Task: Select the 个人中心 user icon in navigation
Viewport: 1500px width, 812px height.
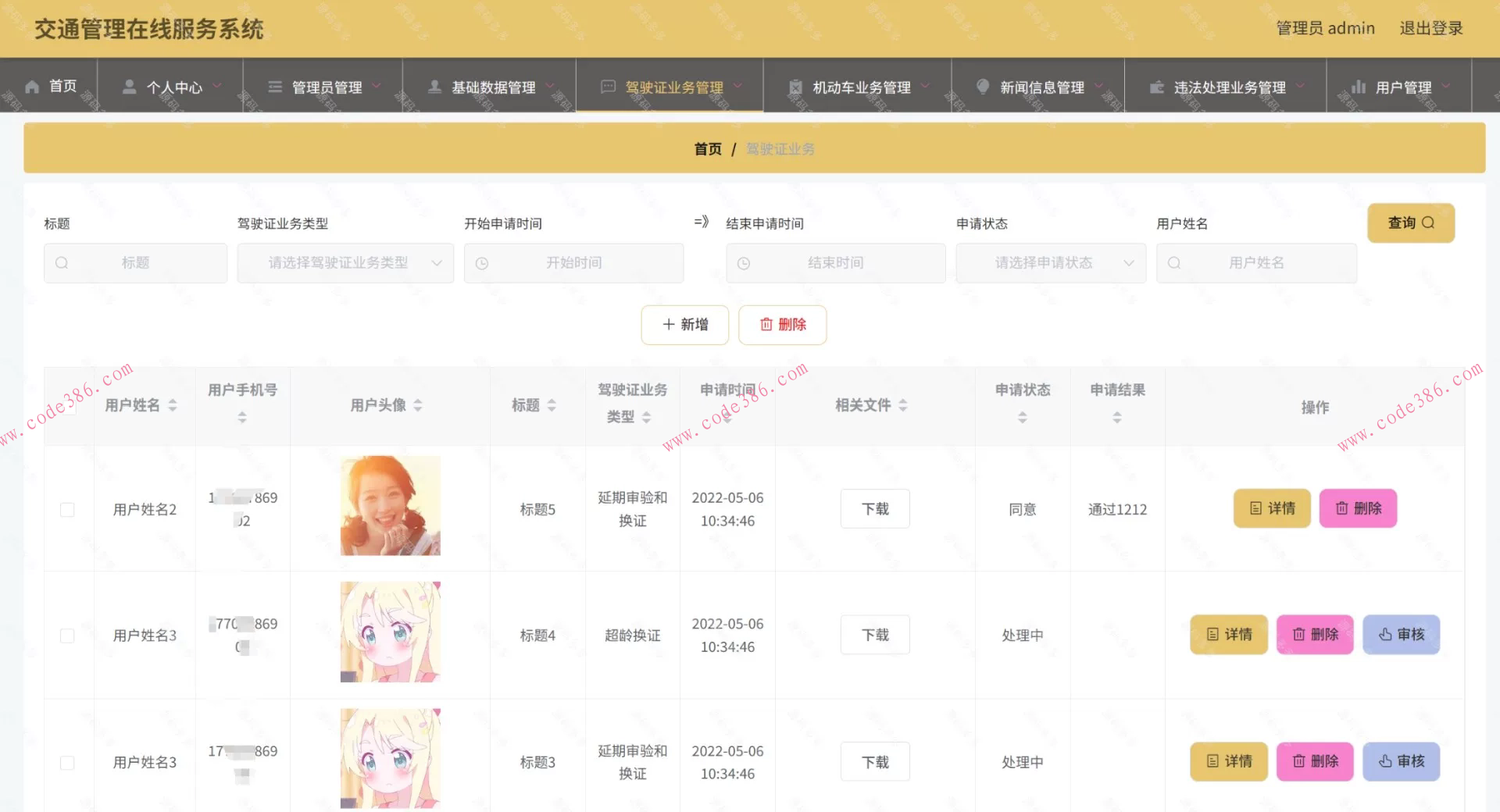Action: click(x=128, y=87)
